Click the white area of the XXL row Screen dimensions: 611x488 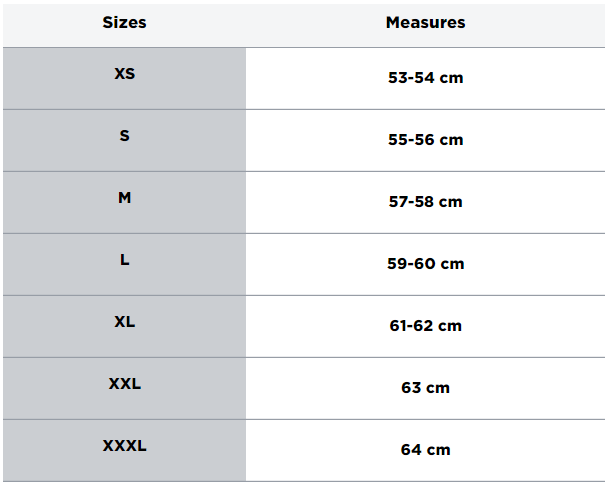tap(425, 389)
